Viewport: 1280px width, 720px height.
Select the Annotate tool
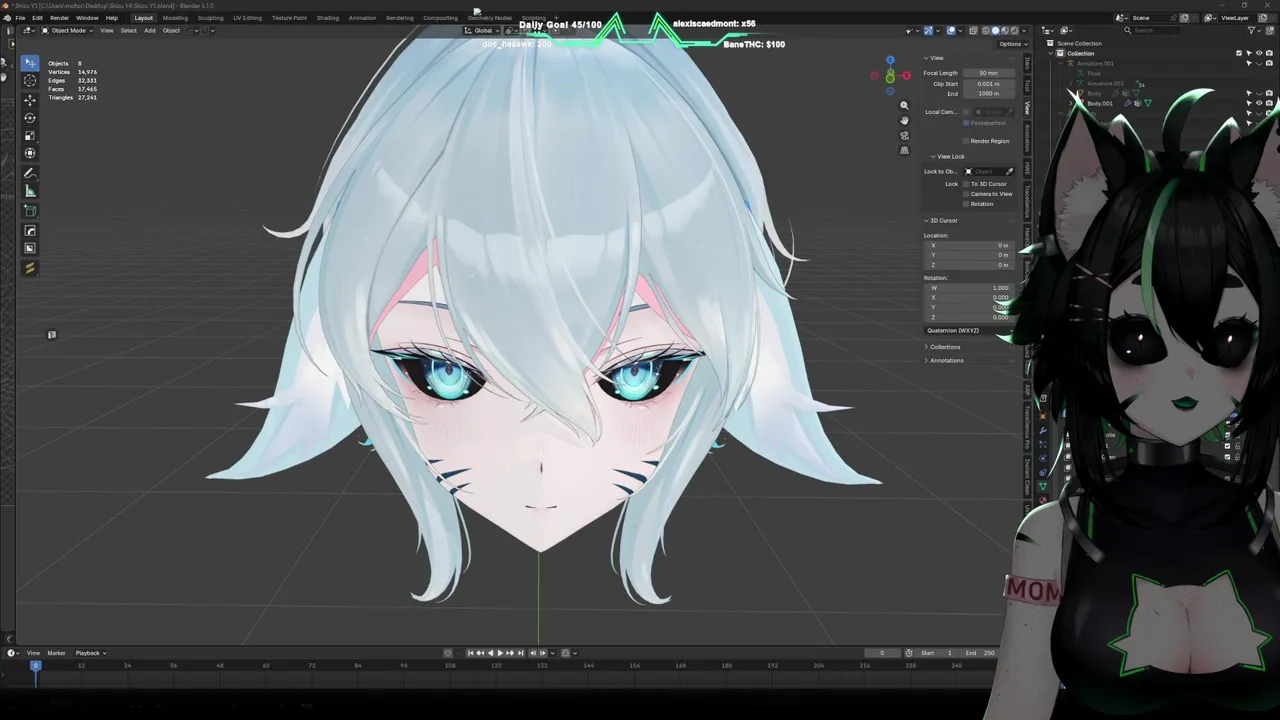click(x=30, y=173)
